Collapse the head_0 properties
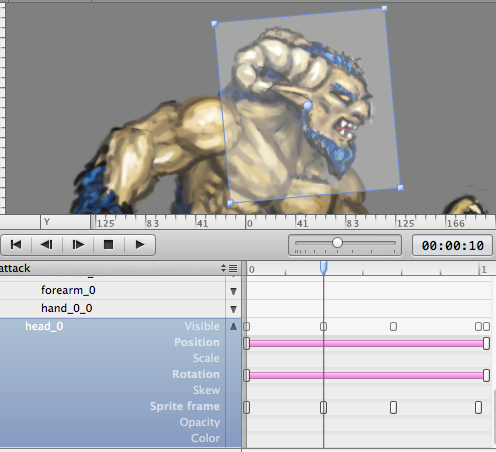Image resolution: width=496 pixels, height=452 pixels. click(x=233, y=326)
